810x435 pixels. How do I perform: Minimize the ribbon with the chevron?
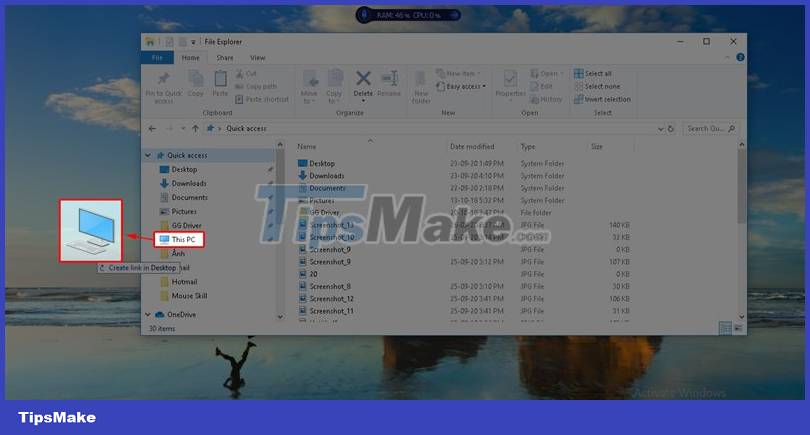point(727,57)
